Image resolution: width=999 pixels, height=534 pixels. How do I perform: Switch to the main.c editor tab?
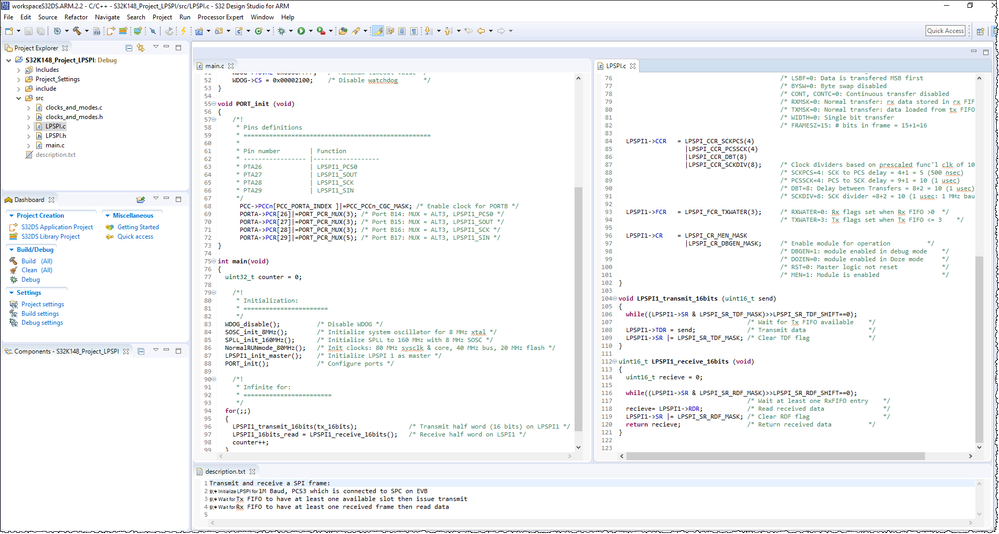214,66
